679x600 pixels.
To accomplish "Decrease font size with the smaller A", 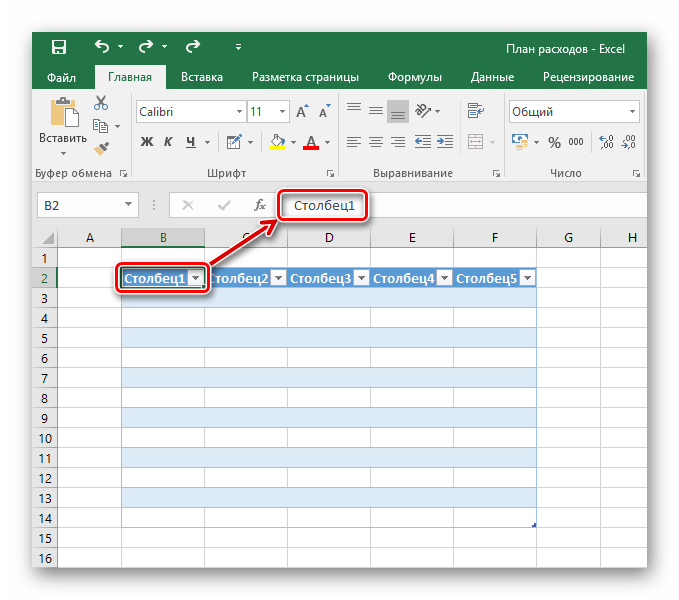I will tap(324, 112).
